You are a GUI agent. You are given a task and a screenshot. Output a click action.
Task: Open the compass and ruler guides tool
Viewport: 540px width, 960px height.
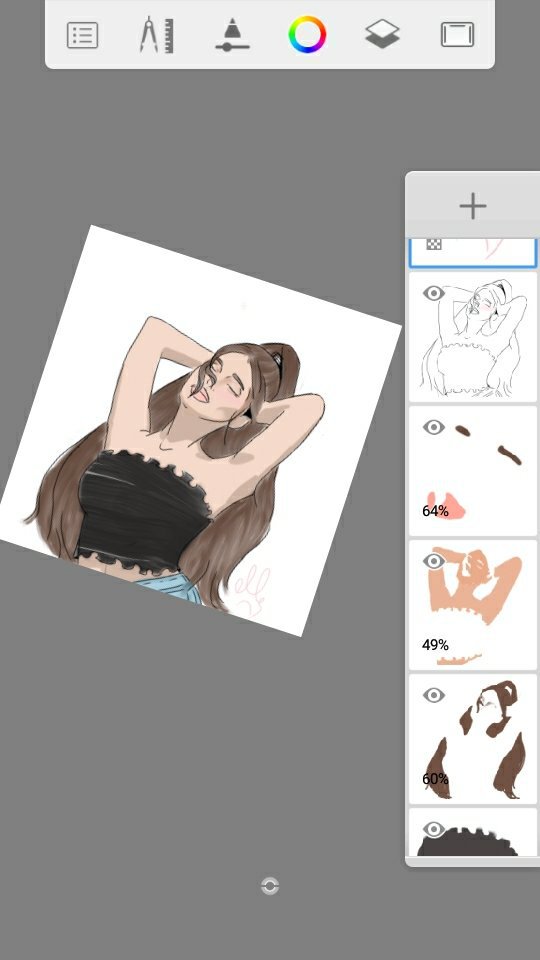point(157,35)
